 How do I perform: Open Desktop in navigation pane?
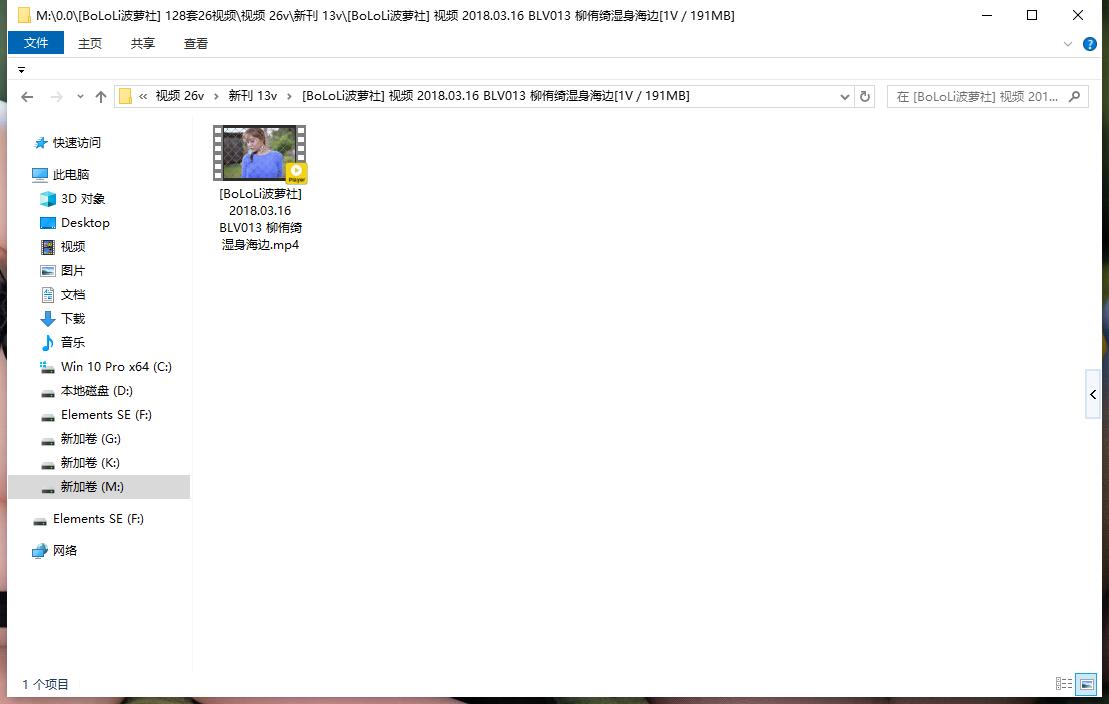tap(85, 222)
